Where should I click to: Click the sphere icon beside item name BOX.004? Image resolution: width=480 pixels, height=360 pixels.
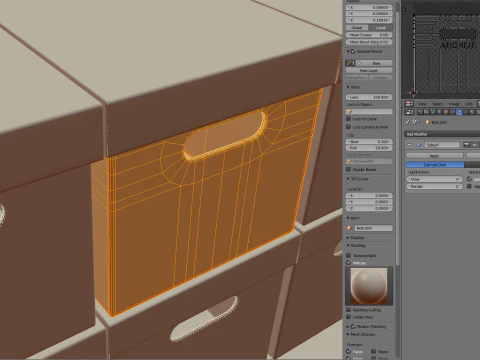pos(349,228)
